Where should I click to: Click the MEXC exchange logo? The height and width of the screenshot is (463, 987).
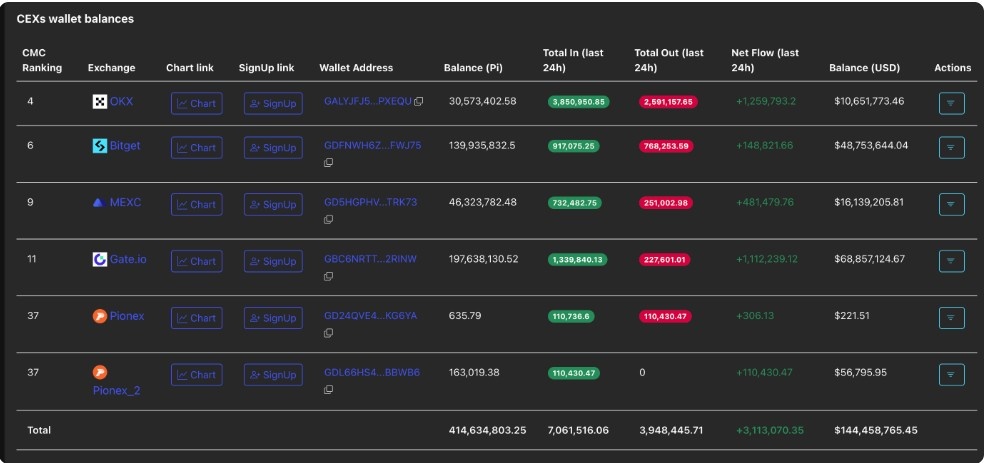(98, 203)
